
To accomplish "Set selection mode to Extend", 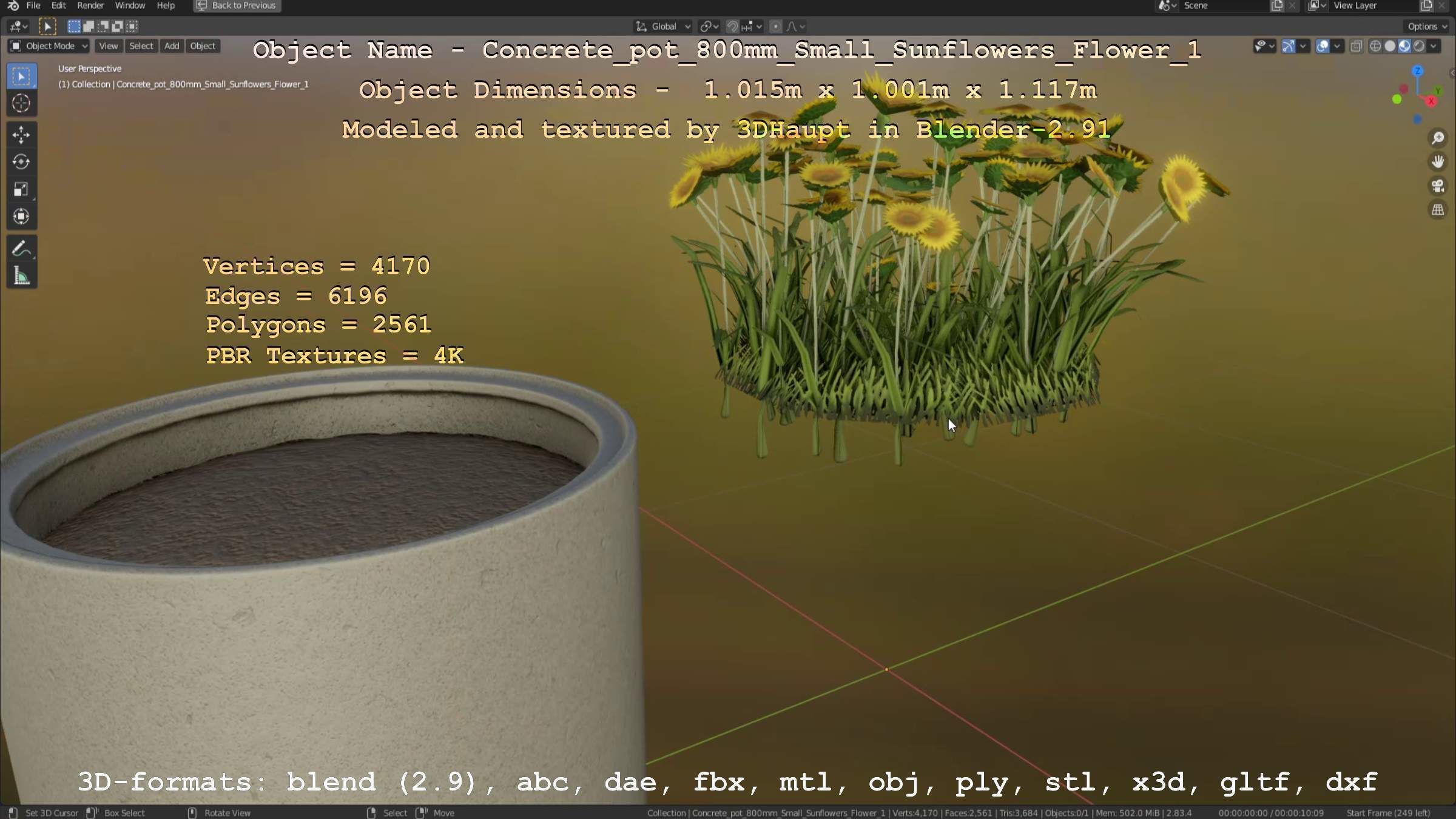I will click(89, 26).
